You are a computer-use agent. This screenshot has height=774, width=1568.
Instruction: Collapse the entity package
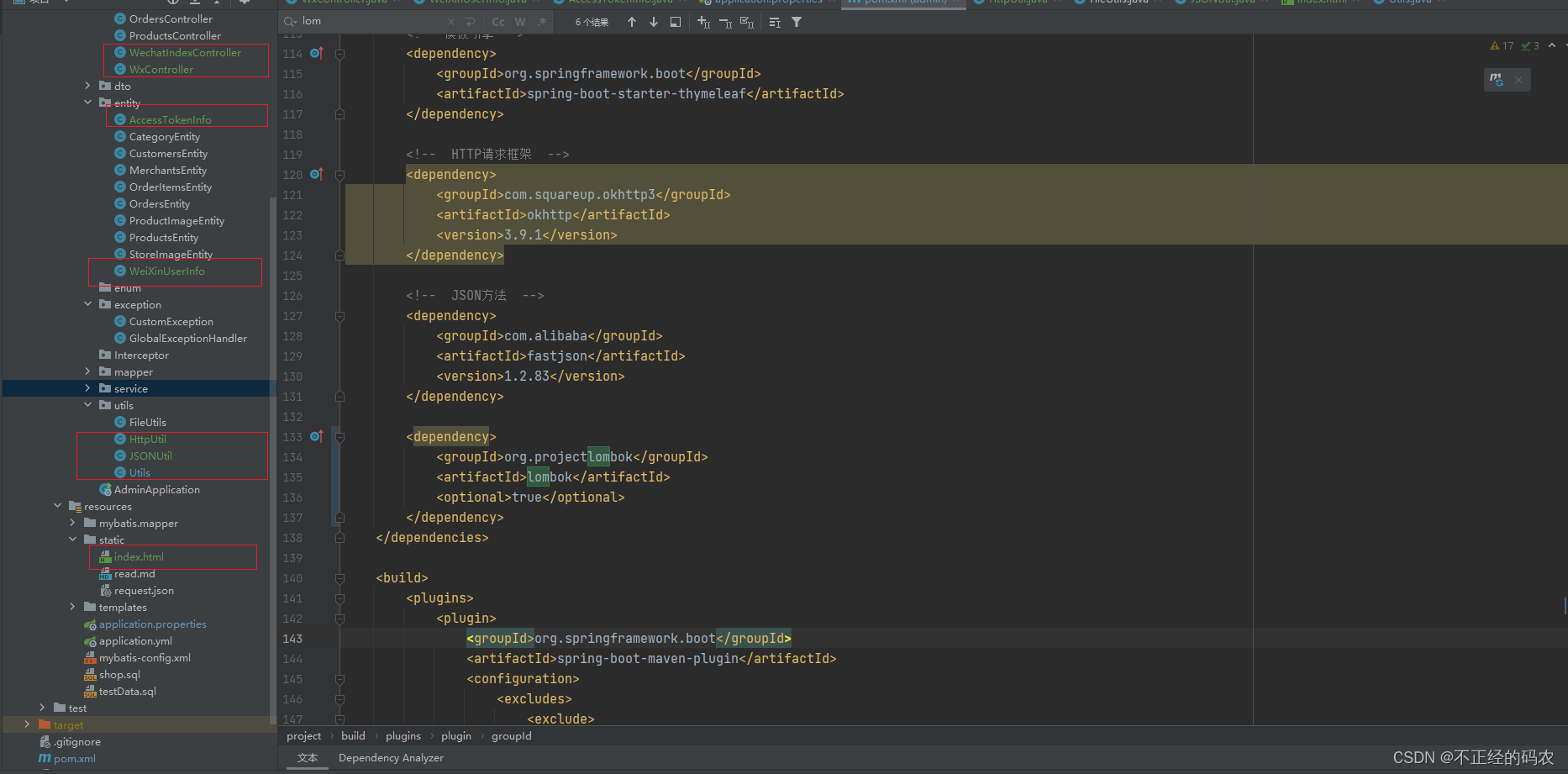coord(87,103)
